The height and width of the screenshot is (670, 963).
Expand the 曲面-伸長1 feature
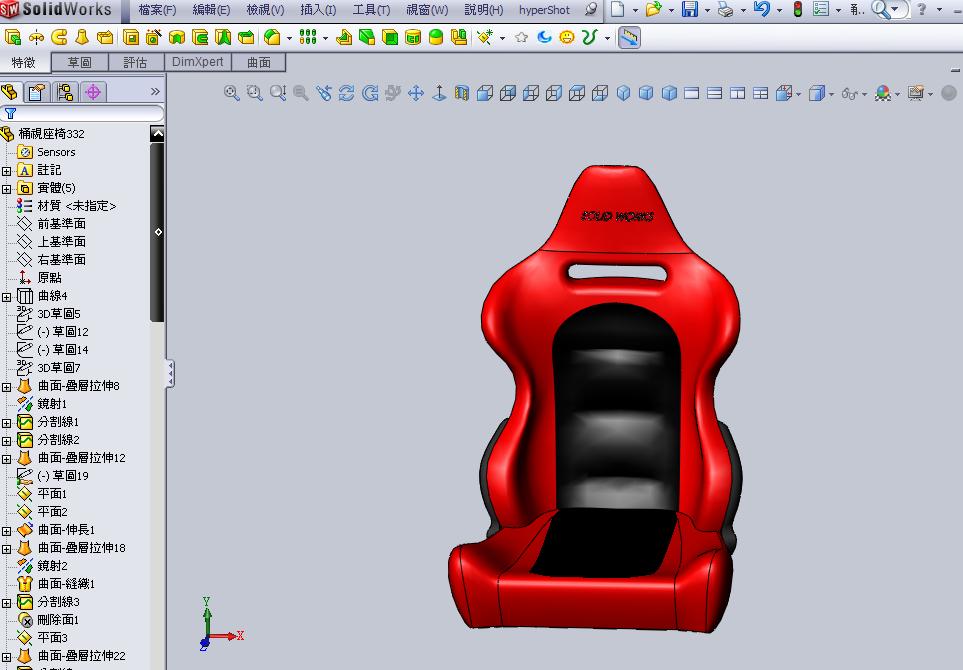coord(6,531)
